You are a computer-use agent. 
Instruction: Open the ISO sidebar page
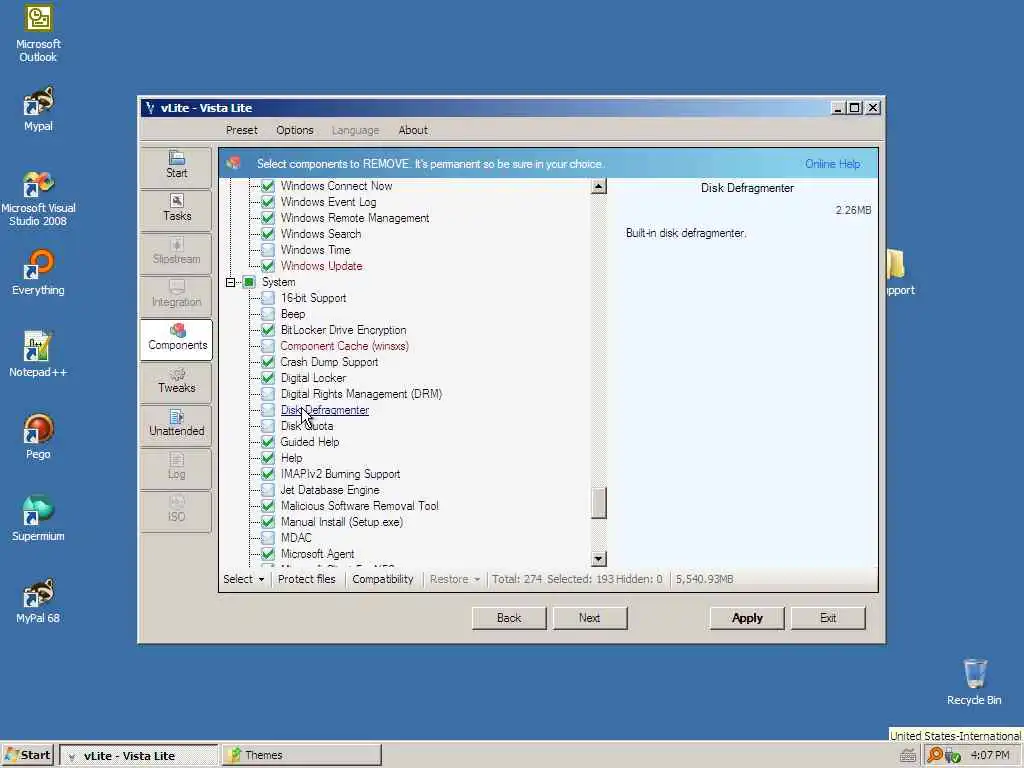[176, 510]
